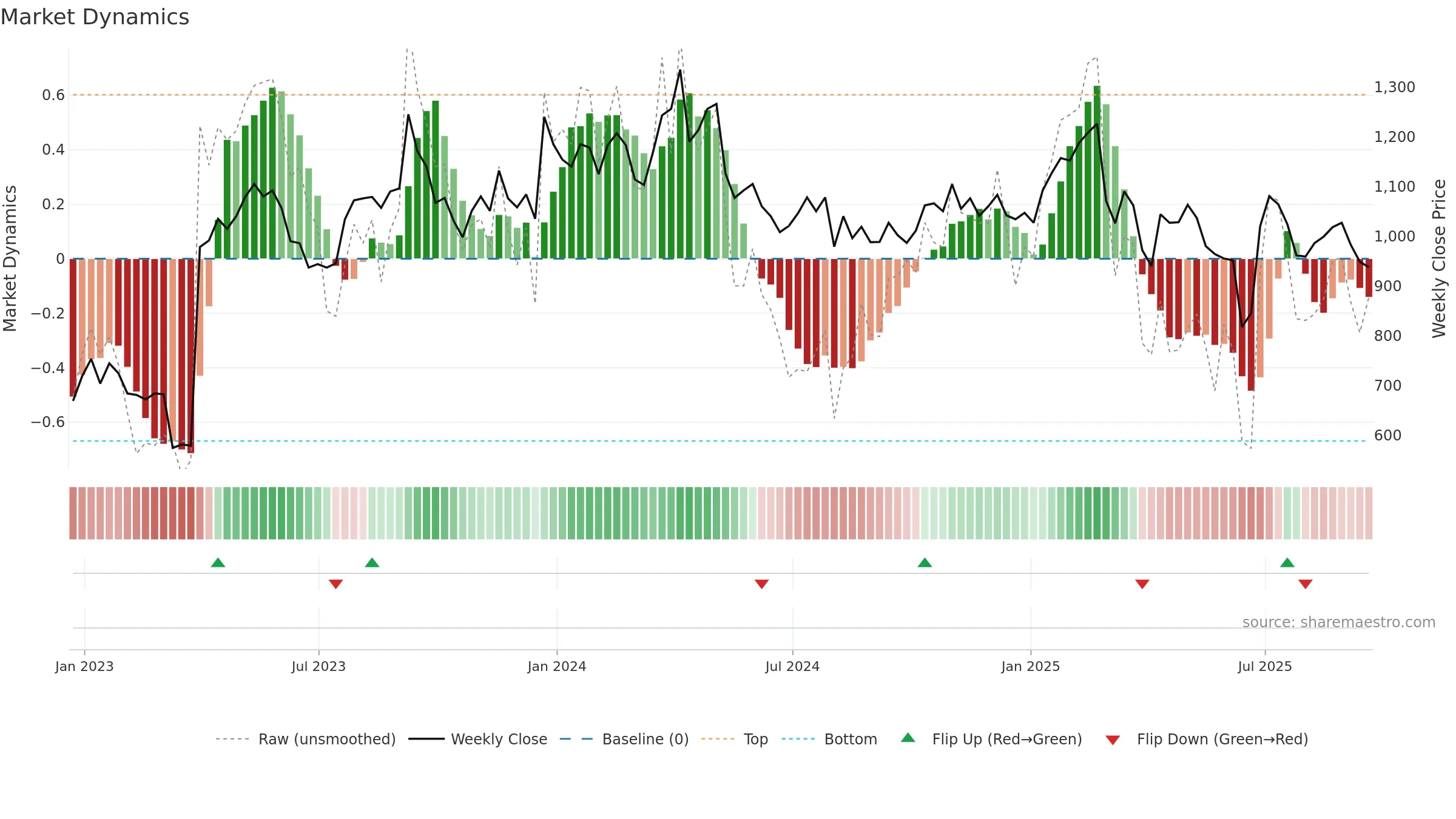Click the green flip-up triangle around October 2024
Screen dimensions: 1456x819
pyautogui.click(x=925, y=562)
